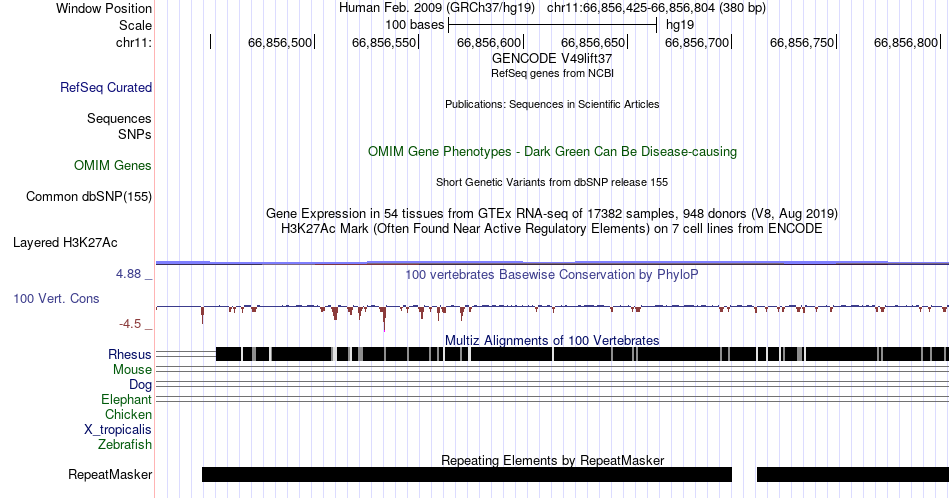The width and height of the screenshot is (950, 498).
Task: Click the 100 bases scale bar
Action: [x=553, y=25]
